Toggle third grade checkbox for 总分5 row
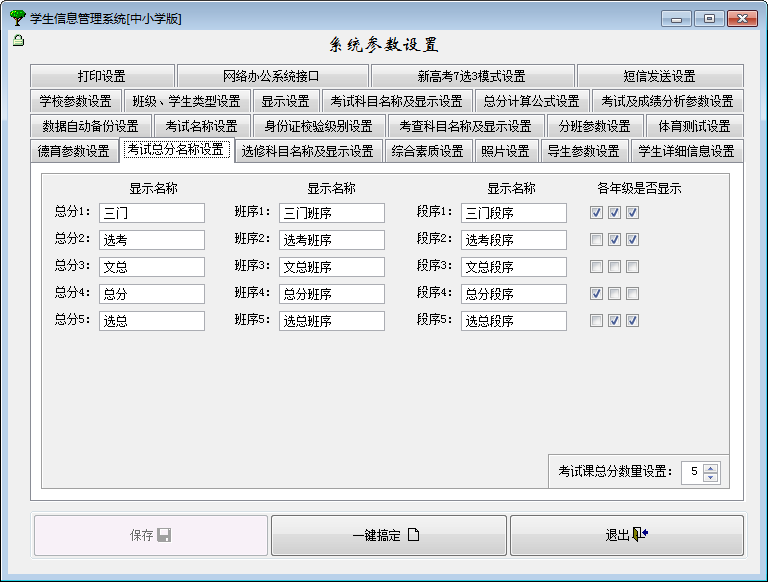The image size is (768, 582). (x=633, y=321)
